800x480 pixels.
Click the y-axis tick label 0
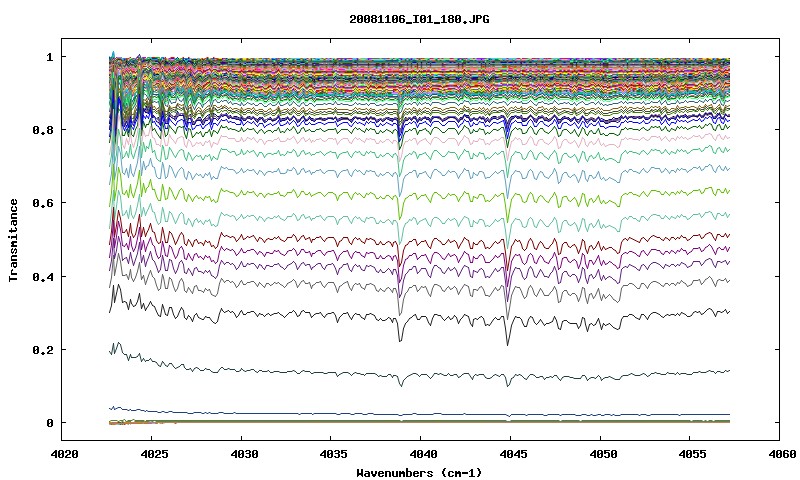49,423
